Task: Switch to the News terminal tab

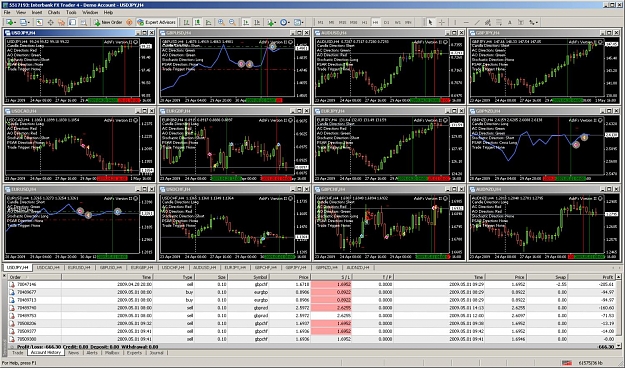Action: [73, 353]
